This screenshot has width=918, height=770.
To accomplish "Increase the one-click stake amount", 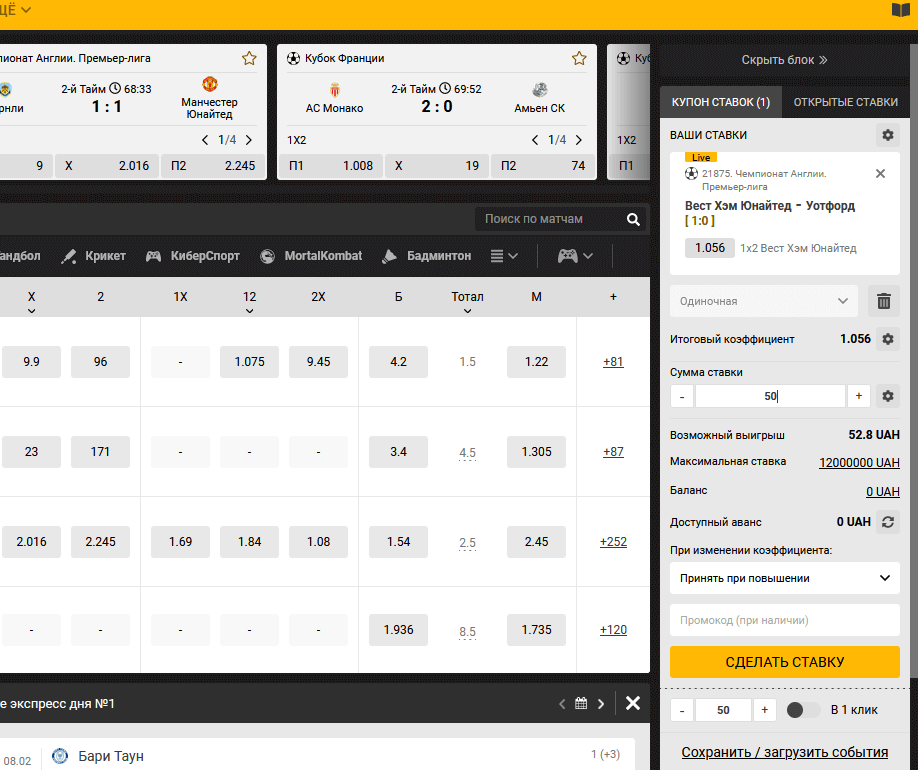I will tap(764, 710).
